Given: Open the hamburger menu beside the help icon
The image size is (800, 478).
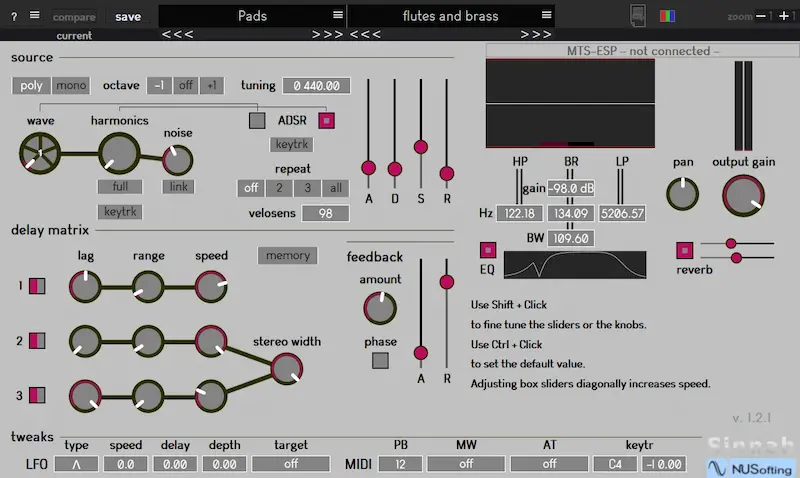Looking at the screenshot, I should [x=34, y=15].
